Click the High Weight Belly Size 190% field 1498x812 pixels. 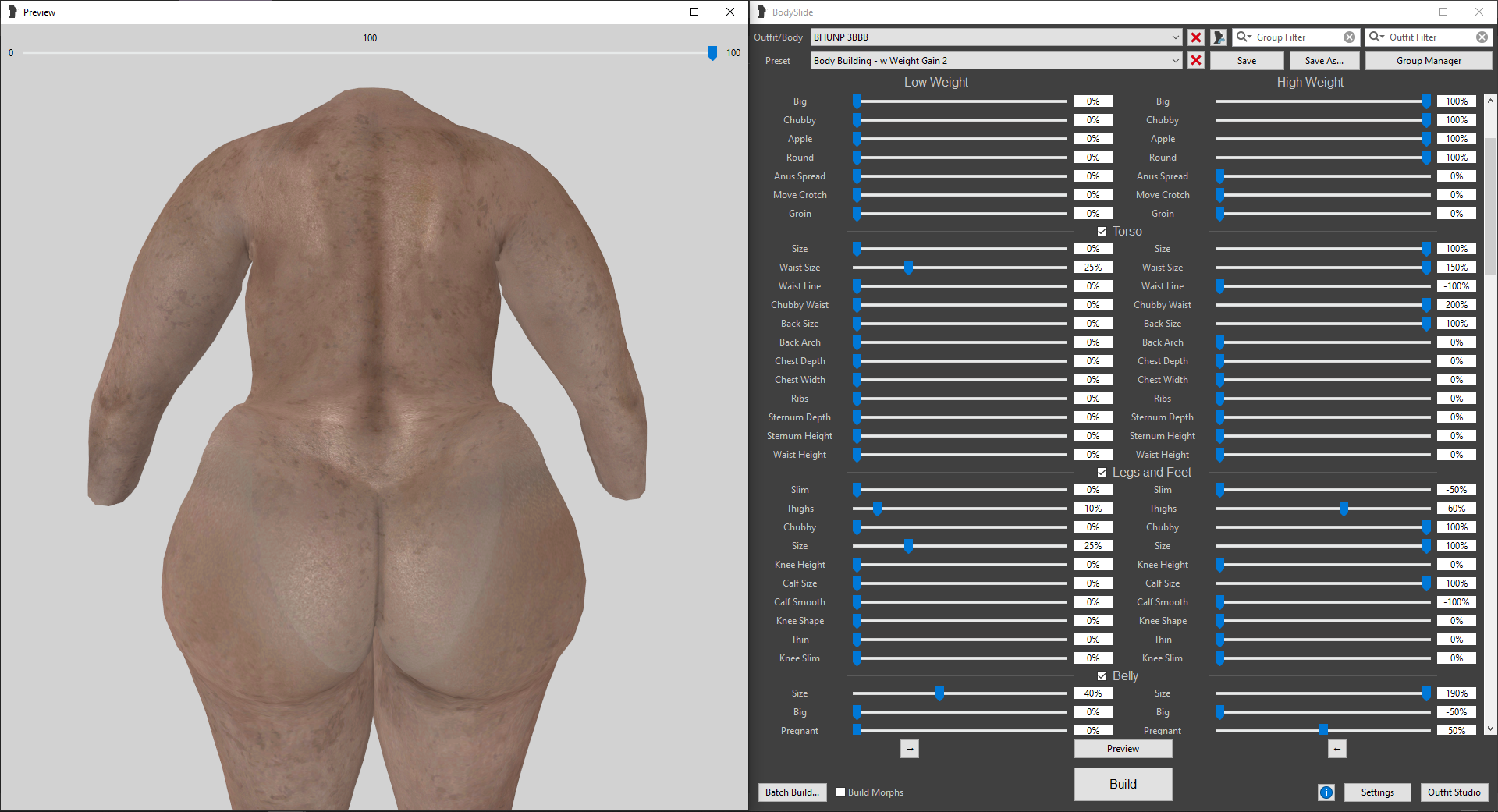pyautogui.click(x=1456, y=693)
